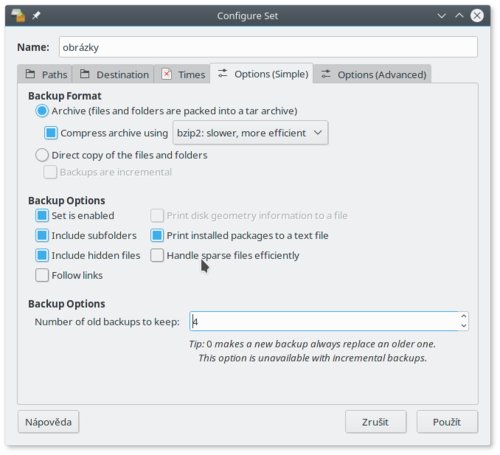The image size is (500, 455).
Task: Click the red X icon on the Times tab
Action: [166, 74]
